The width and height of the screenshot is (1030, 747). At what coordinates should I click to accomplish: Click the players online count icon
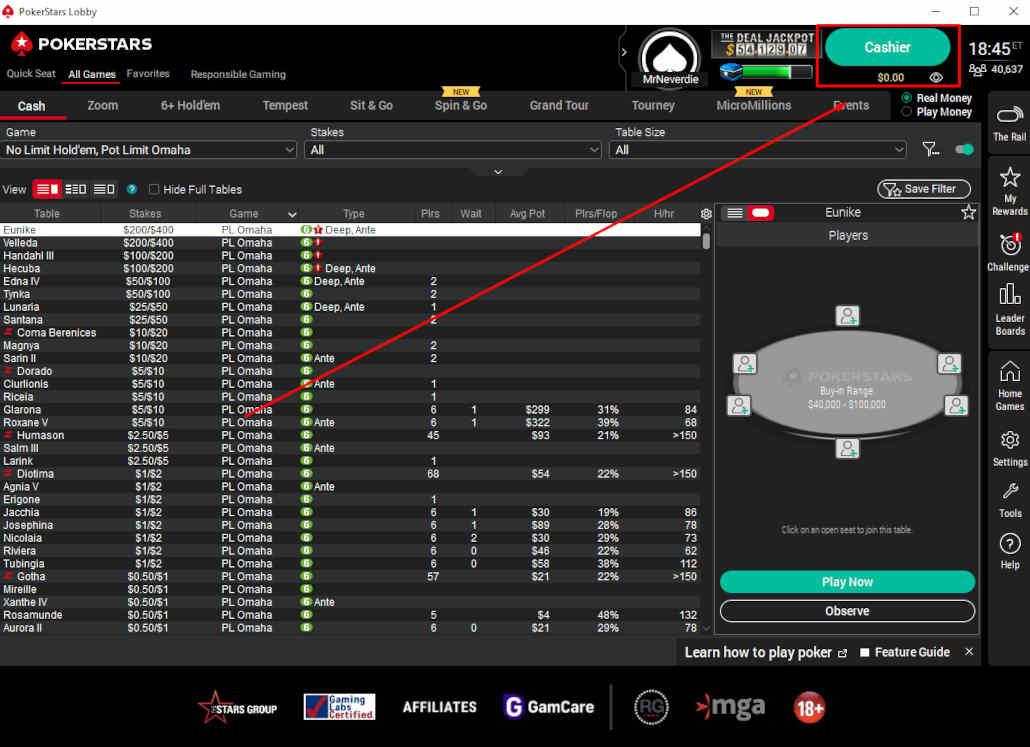click(x=977, y=70)
